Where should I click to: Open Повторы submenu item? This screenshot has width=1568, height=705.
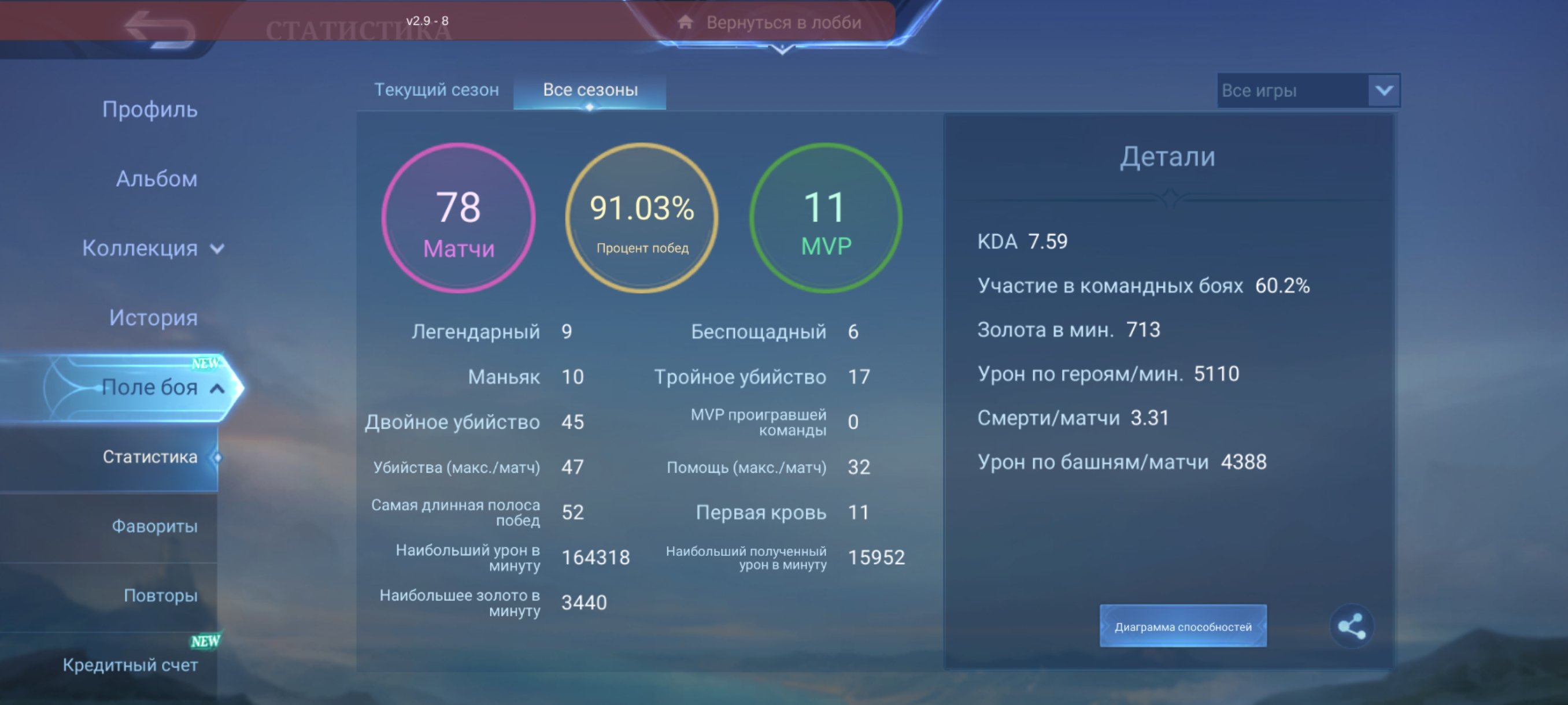pyautogui.click(x=160, y=596)
